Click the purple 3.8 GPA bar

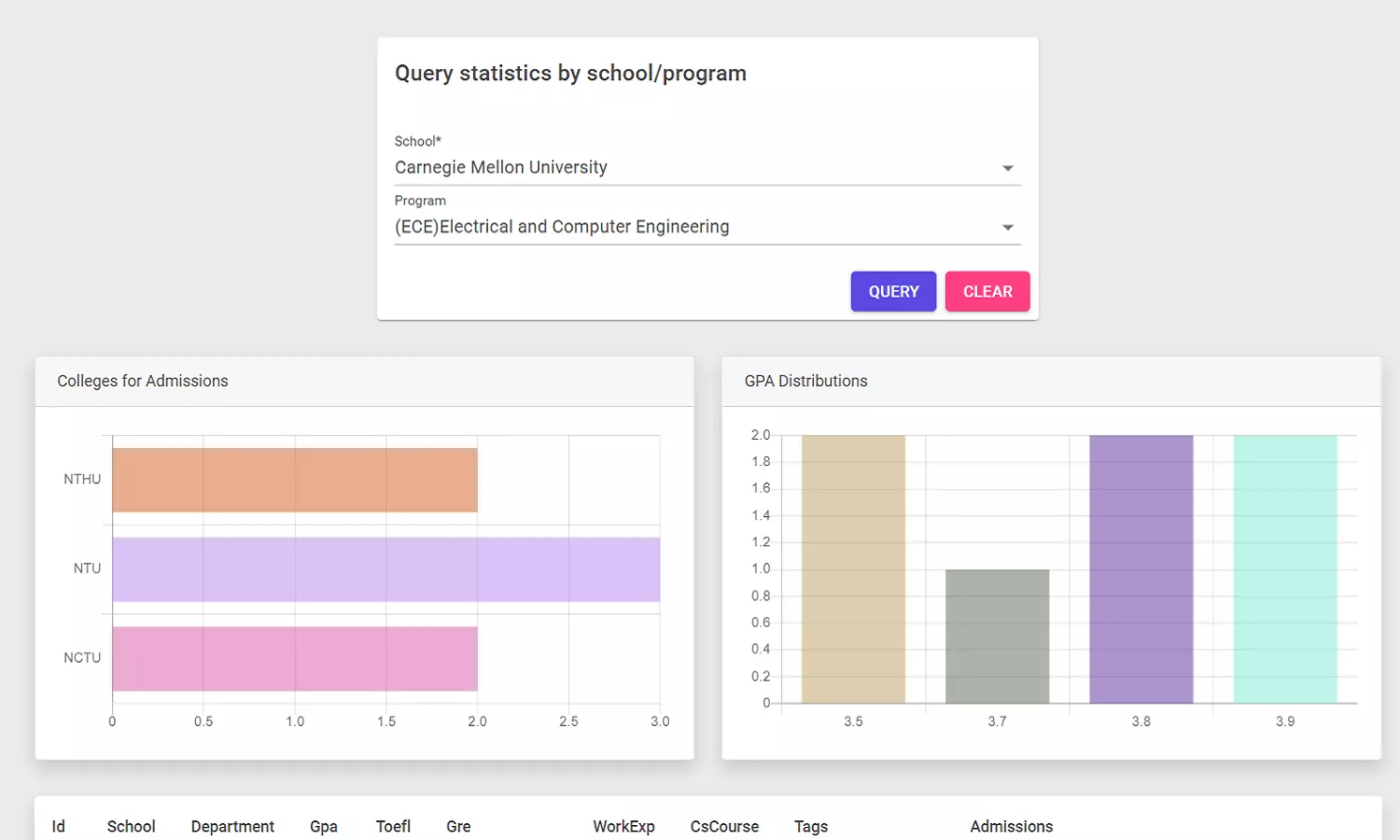click(1141, 569)
